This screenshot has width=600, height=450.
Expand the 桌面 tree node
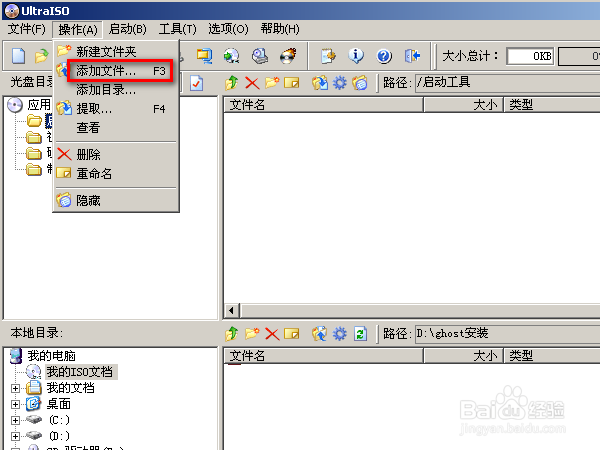pos(15,404)
